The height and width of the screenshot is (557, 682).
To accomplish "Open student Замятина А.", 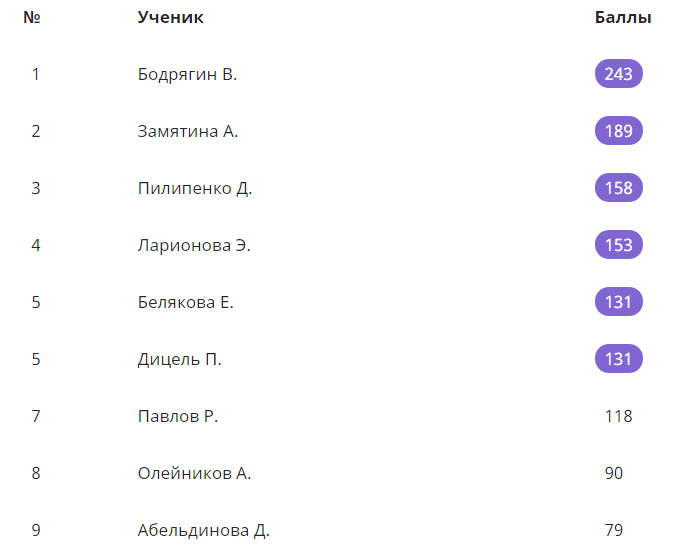I will (x=188, y=131).
